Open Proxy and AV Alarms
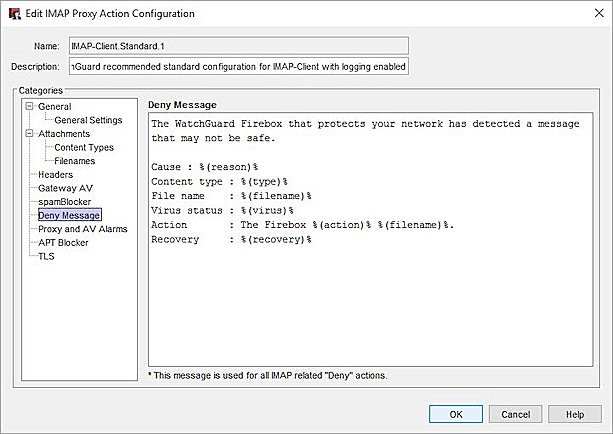Image resolution: width=613 pixels, height=434 pixels. click(x=82, y=229)
